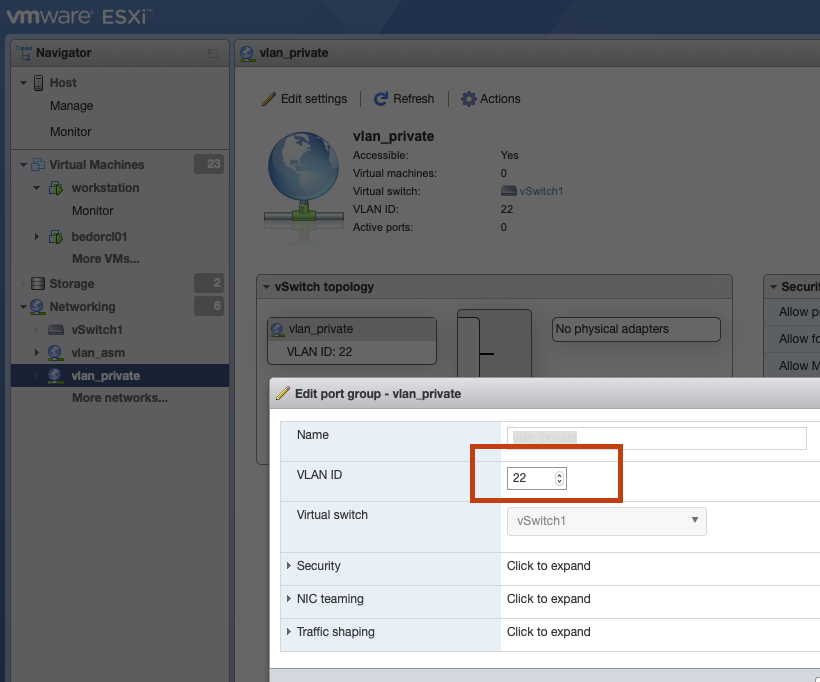The width and height of the screenshot is (820, 682).
Task: Click 'Click to expand' beside Security
Action: pyautogui.click(x=549, y=566)
